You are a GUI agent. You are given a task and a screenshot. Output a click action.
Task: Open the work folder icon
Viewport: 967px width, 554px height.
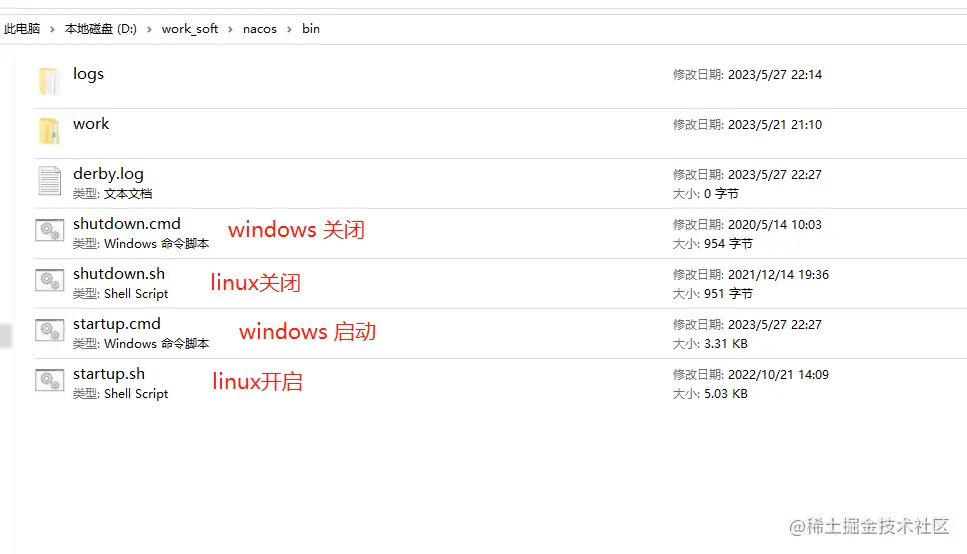tap(49, 131)
